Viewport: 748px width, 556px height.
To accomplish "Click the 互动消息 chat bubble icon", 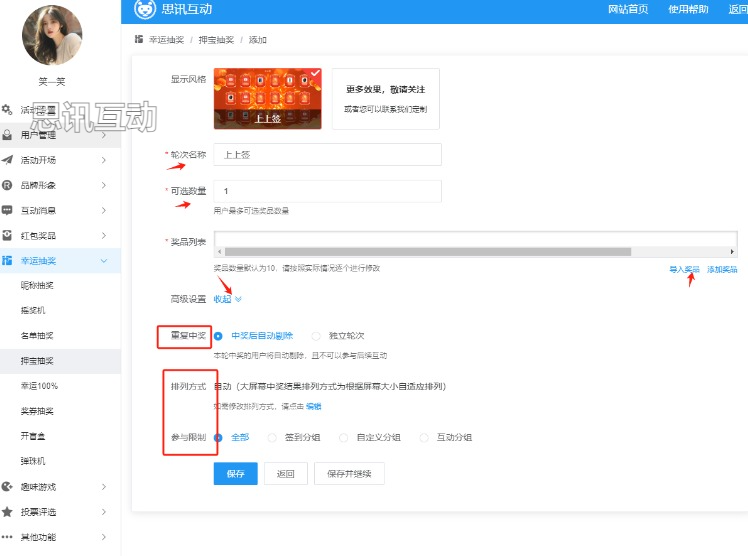I will coord(7,210).
